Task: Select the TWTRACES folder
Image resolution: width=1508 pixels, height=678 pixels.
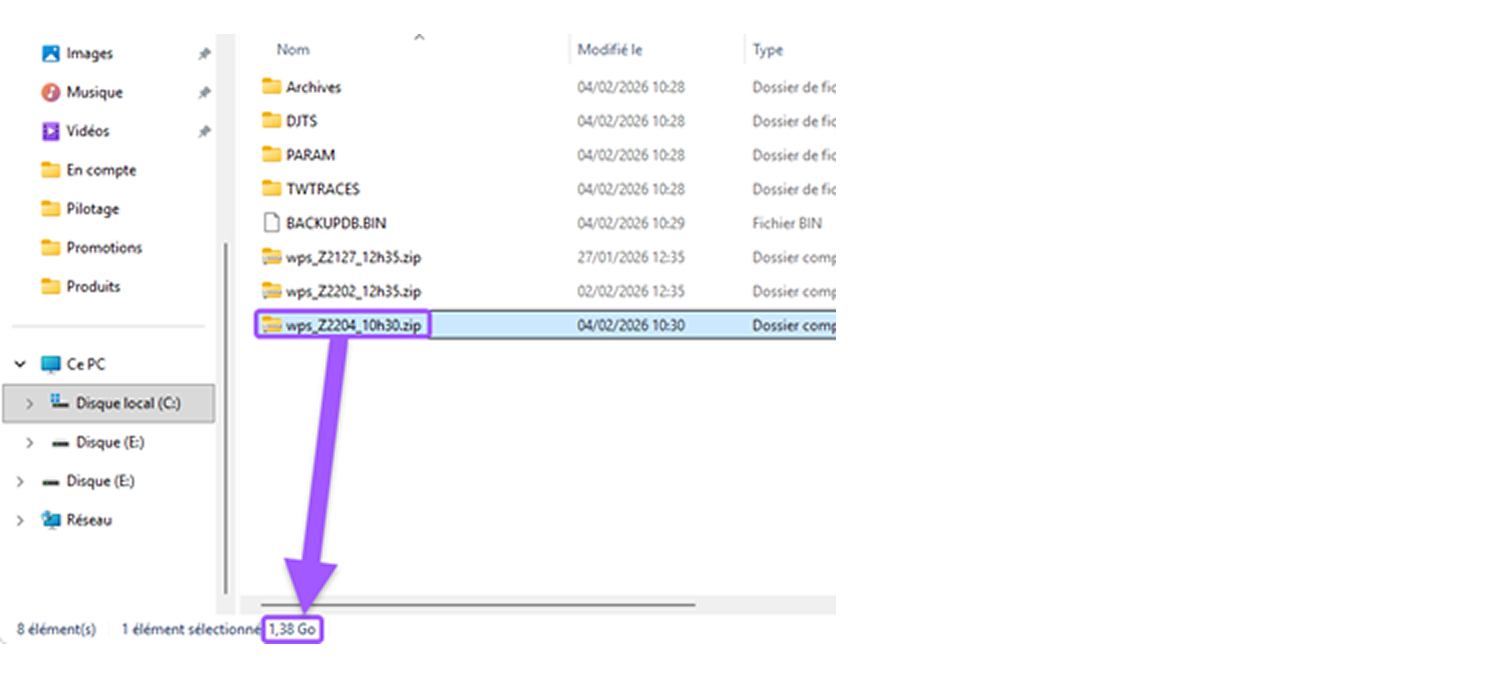Action: coord(322,189)
